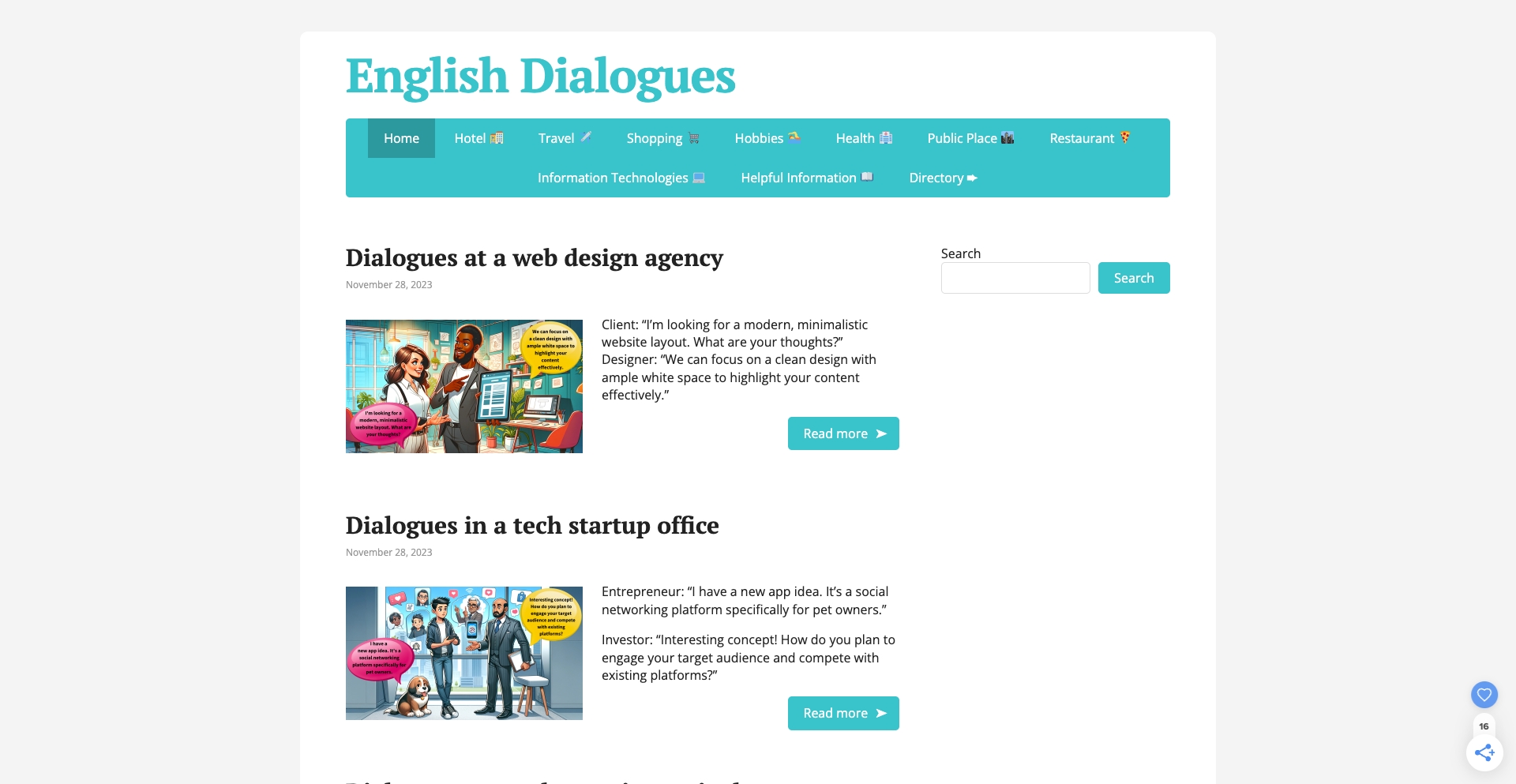The height and width of the screenshot is (784, 1516).
Task: Select the Home menu item
Action: click(401, 138)
